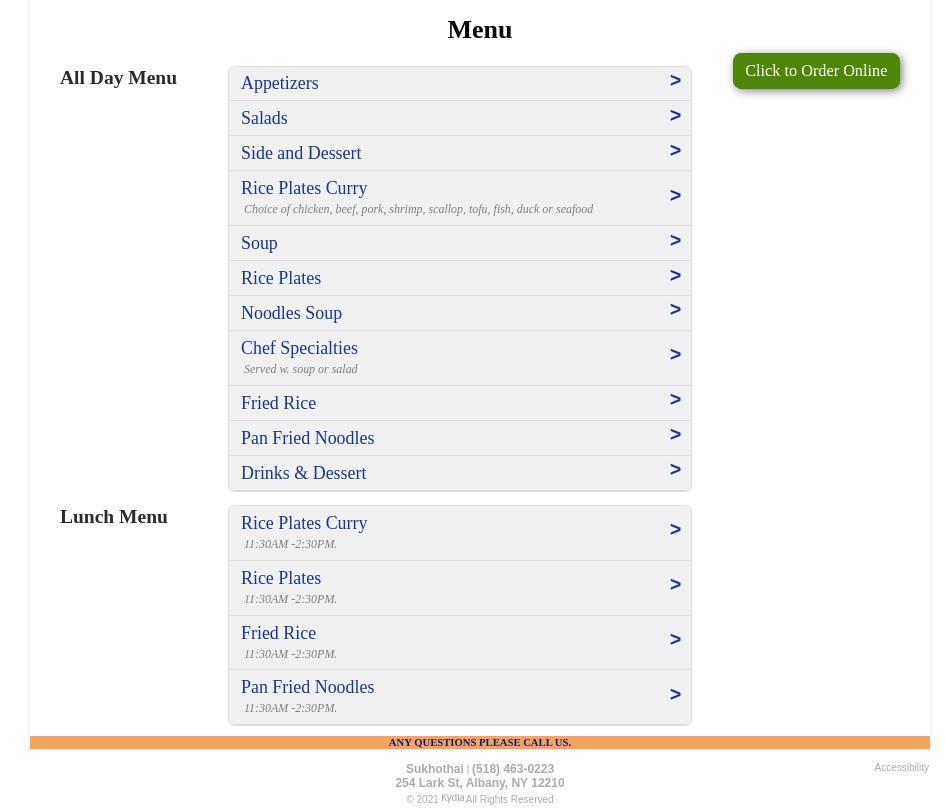Image resolution: width=945 pixels, height=812 pixels.
Task: Open the Kydia link in footer
Action: click(x=452, y=798)
